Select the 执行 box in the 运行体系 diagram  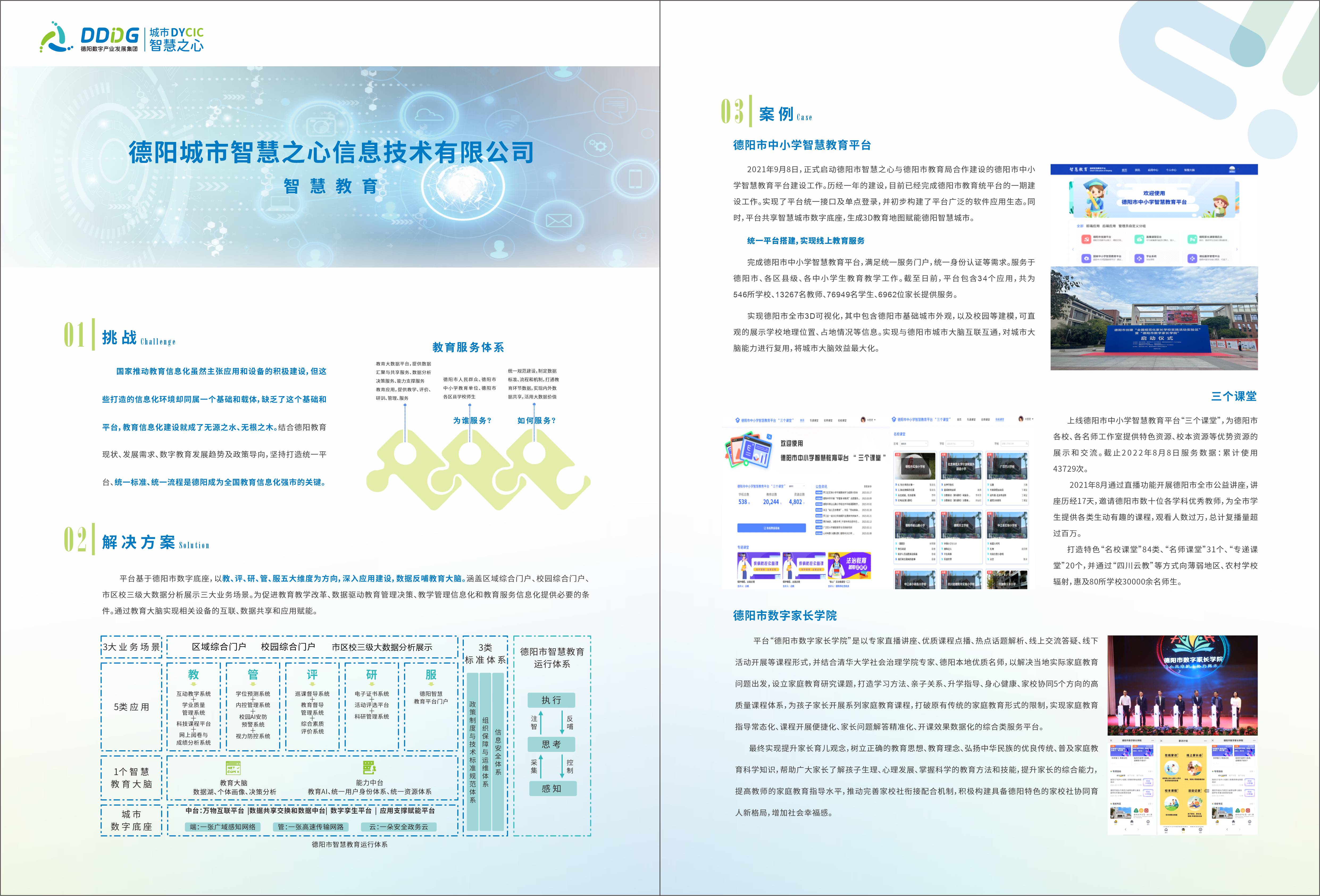click(551, 700)
